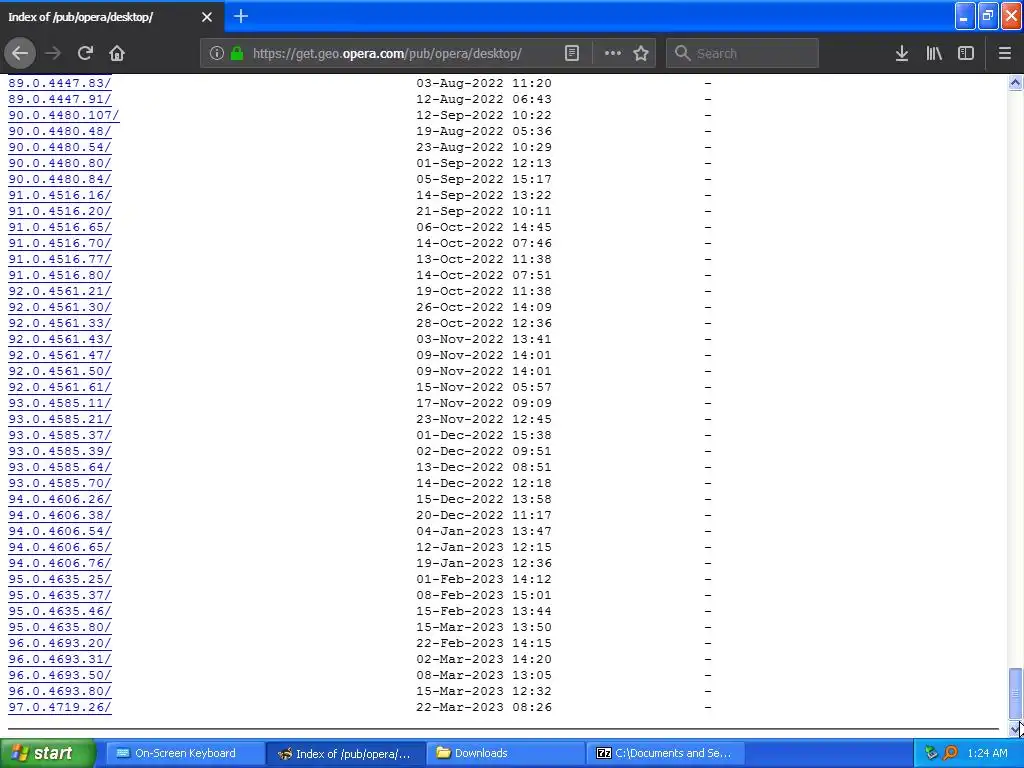Go back with the back arrow button
This screenshot has width=1024, height=768.
tap(20, 54)
